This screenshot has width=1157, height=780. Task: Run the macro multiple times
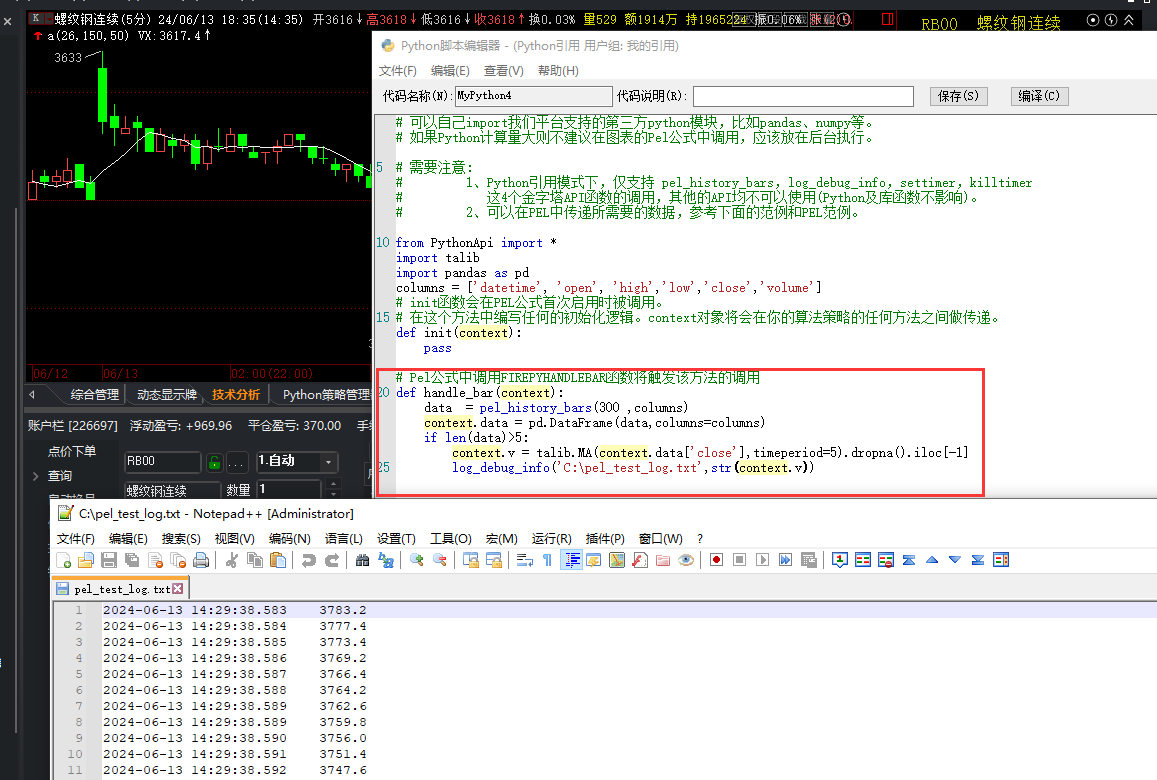click(x=785, y=560)
